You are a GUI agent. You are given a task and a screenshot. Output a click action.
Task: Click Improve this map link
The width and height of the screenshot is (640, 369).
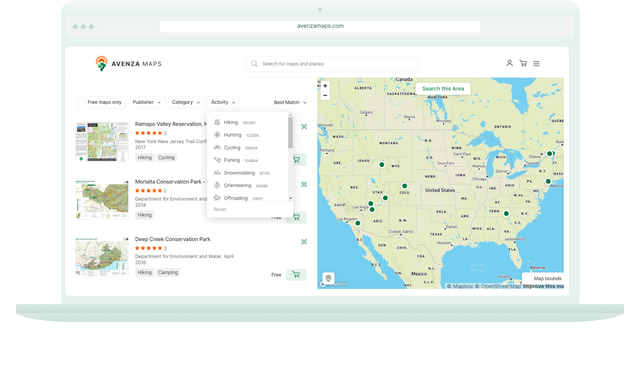point(543,287)
